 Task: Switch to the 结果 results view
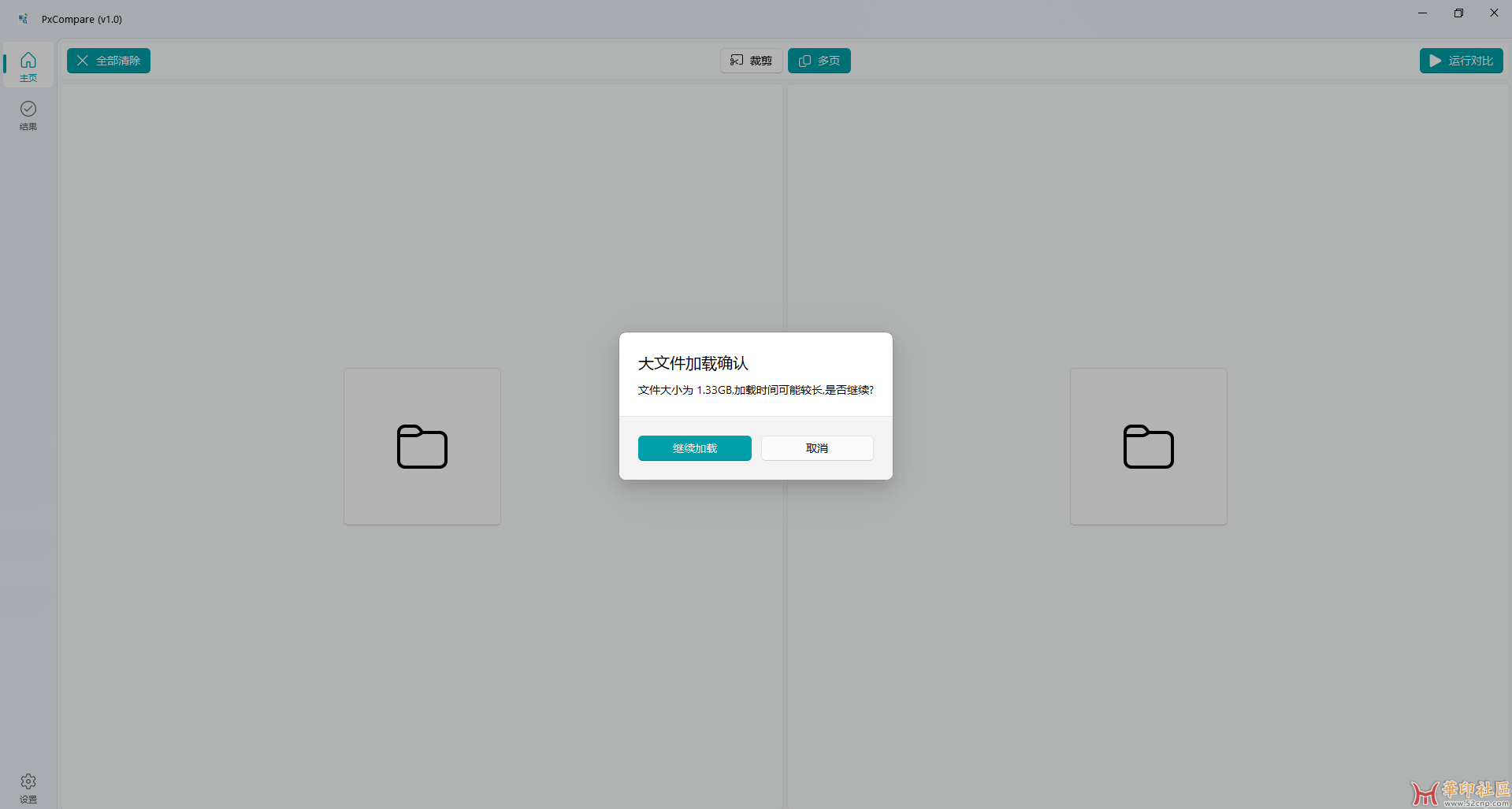click(x=28, y=114)
